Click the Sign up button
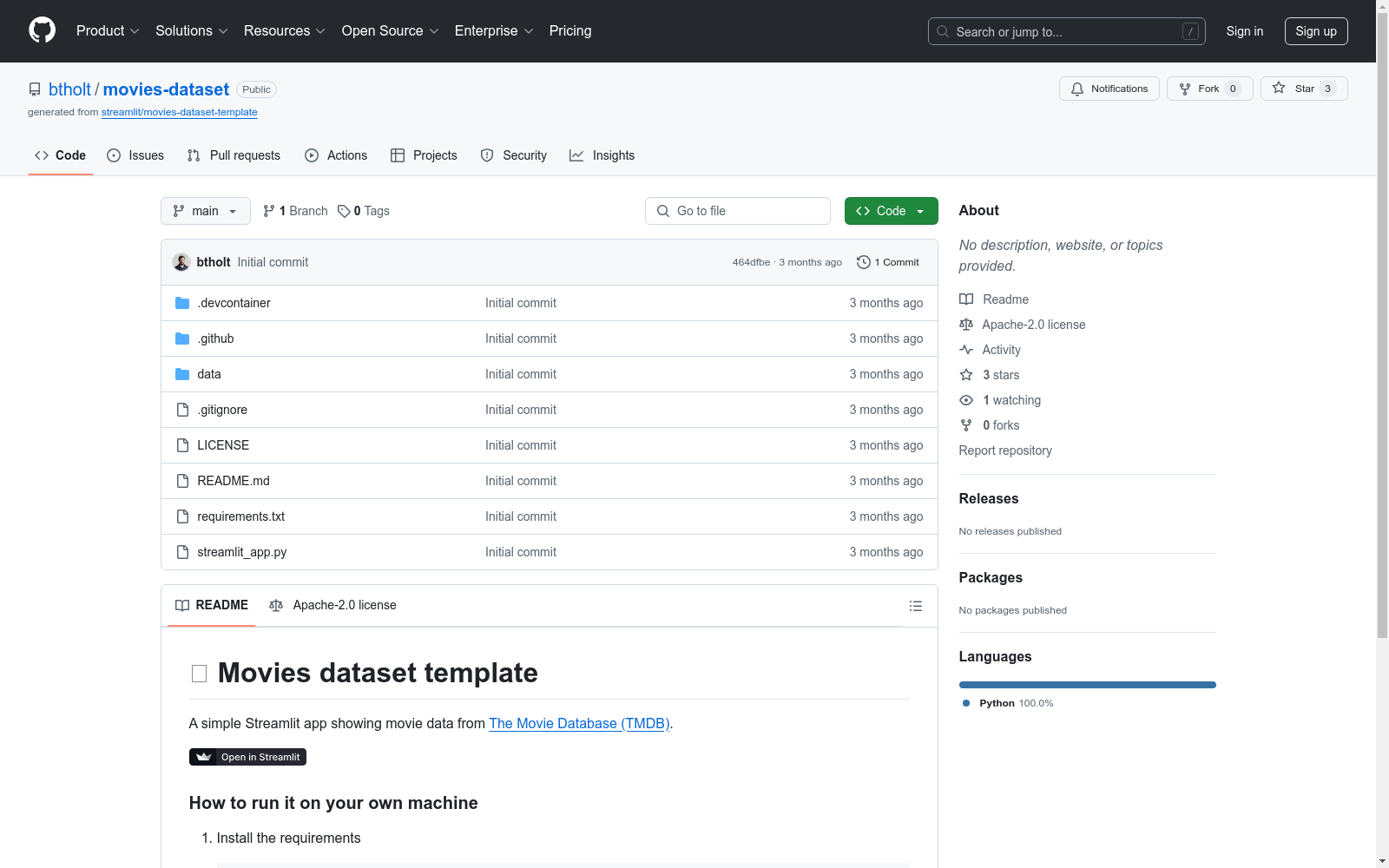Image resolution: width=1389 pixels, height=868 pixels. 1316,31
